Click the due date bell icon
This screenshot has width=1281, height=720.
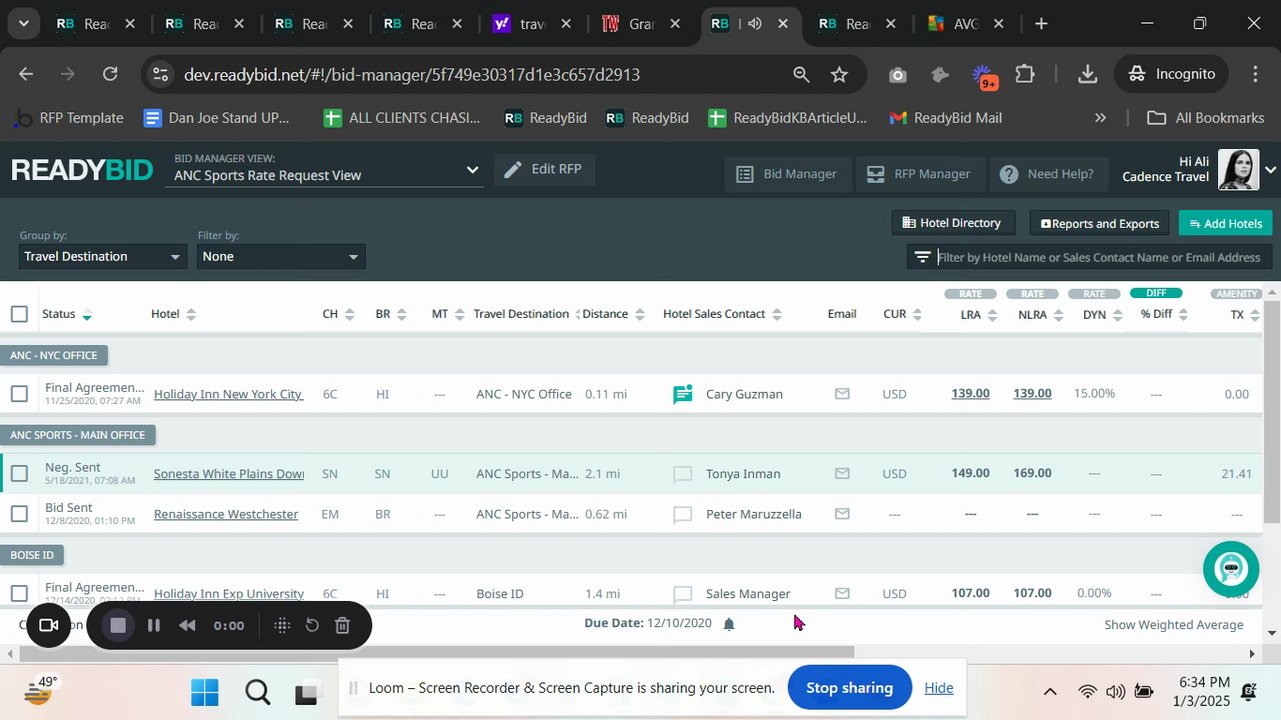(x=729, y=624)
